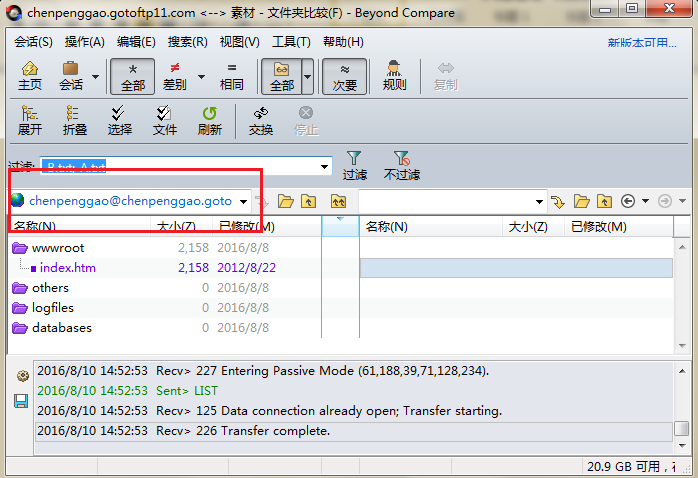Click the right pane go-to-path arrow icon
The height and width of the screenshot is (478, 698).
[558, 202]
